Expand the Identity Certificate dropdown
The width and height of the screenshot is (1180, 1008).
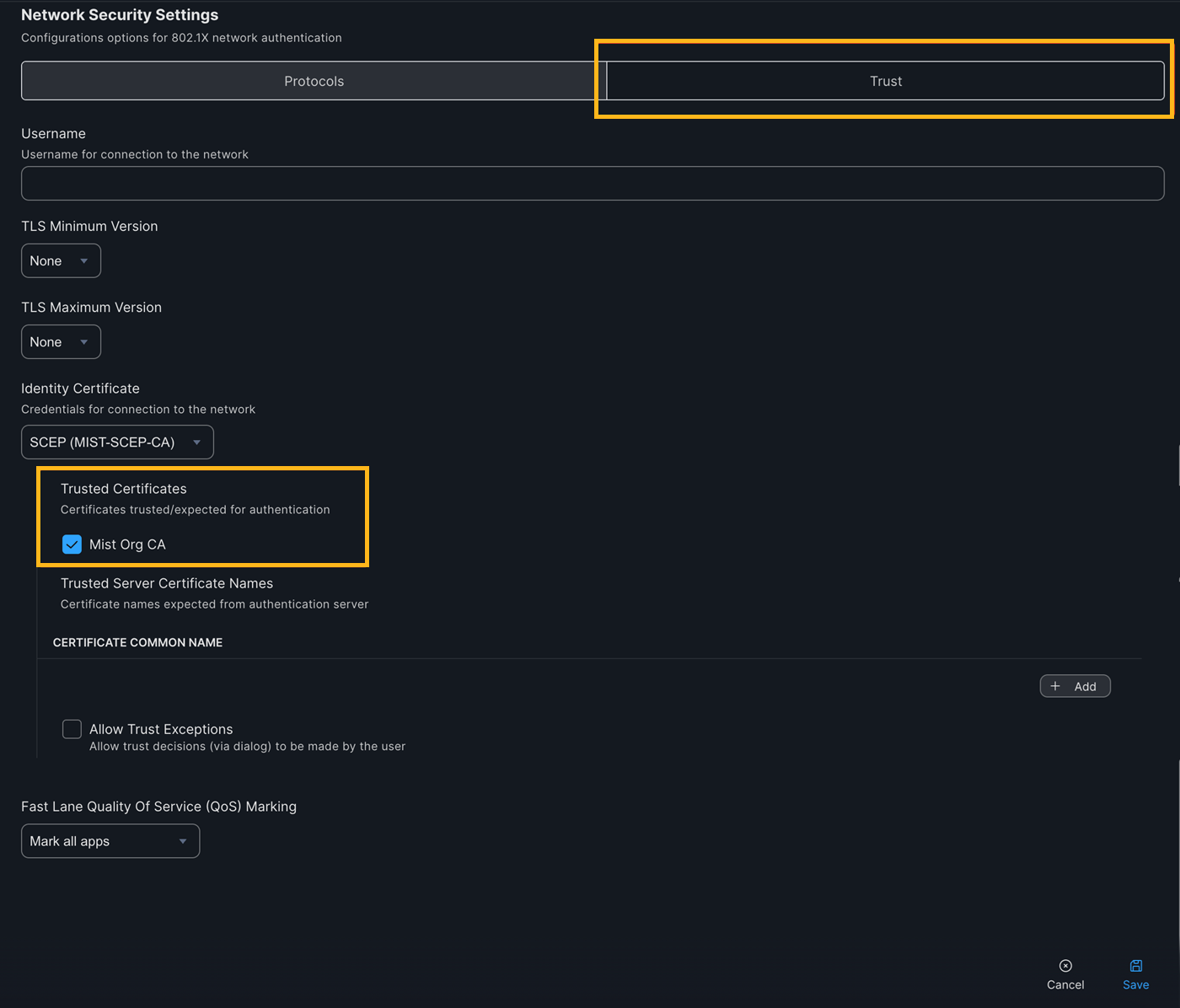tap(117, 442)
